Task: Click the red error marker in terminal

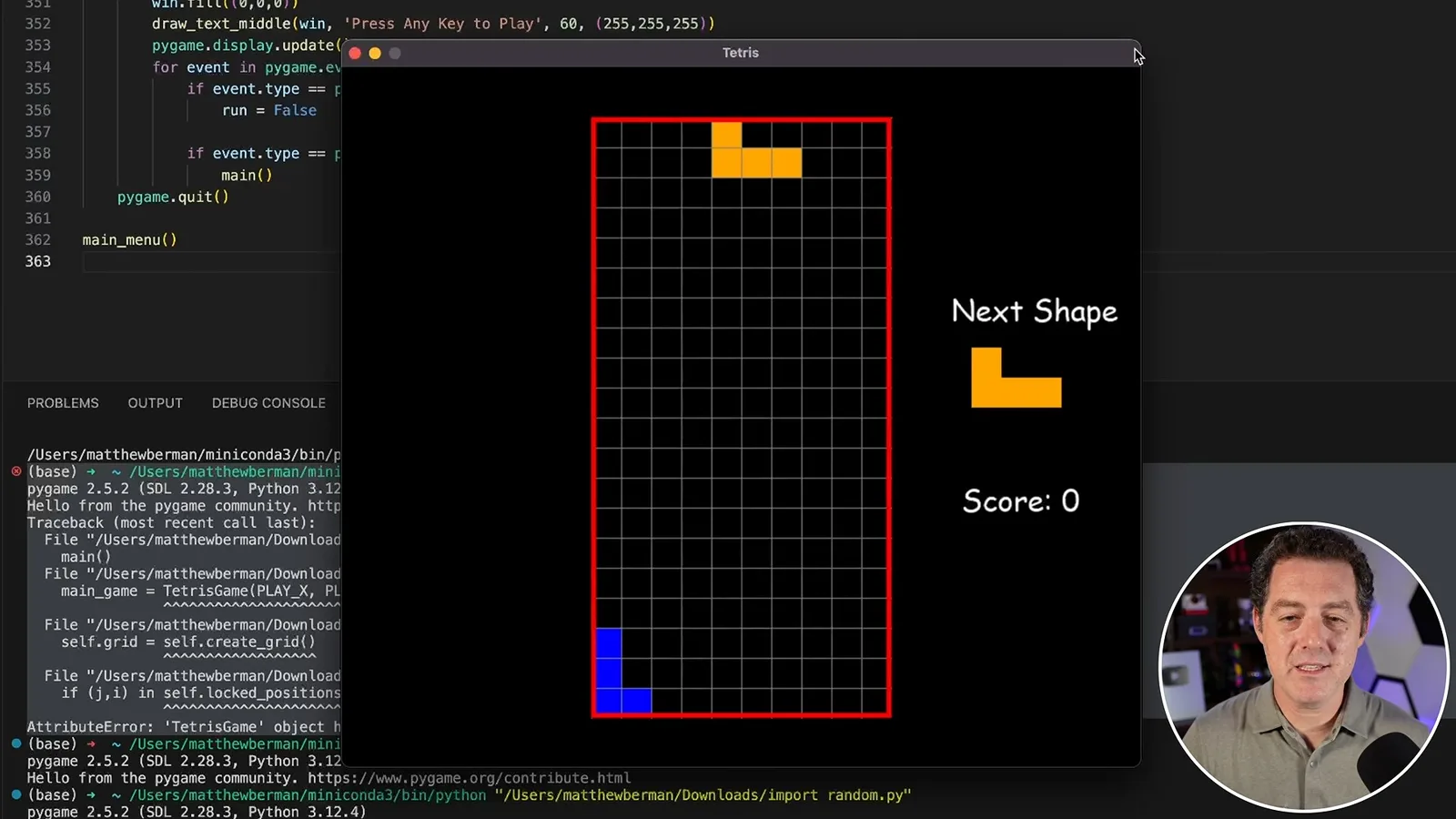Action: (16, 471)
